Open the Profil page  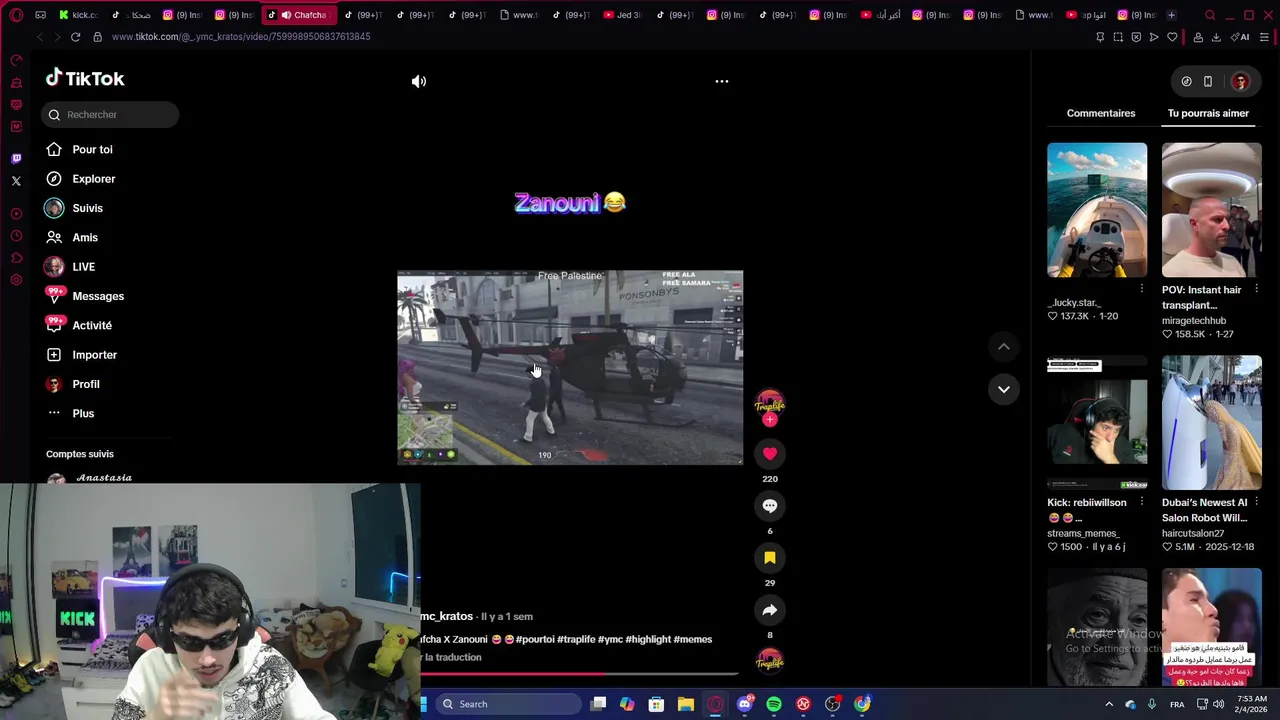(x=85, y=384)
